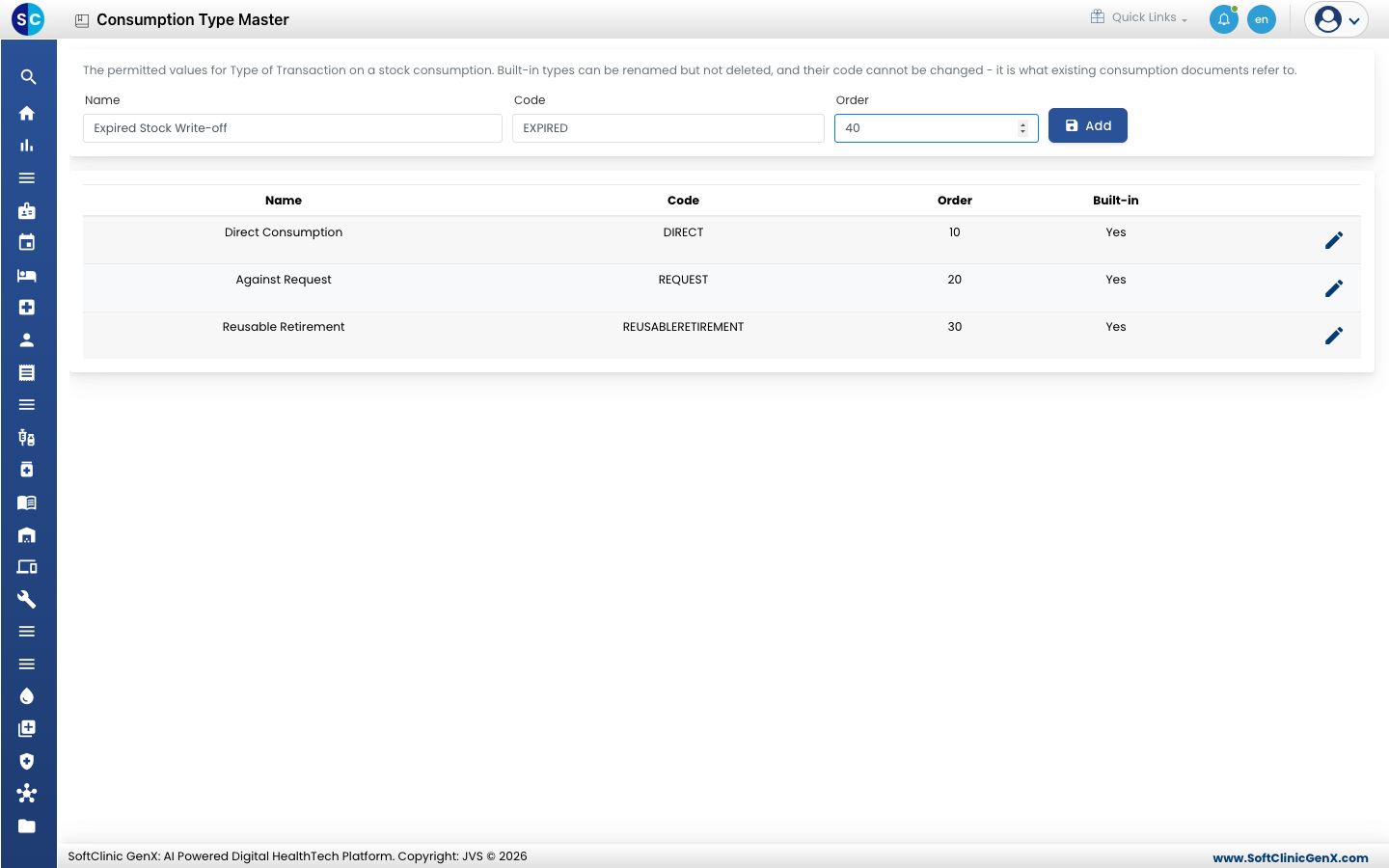Click the REQUEST code cell
Image resolution: width=1389 pixels, height=868 pixels.
coord(683,280)
